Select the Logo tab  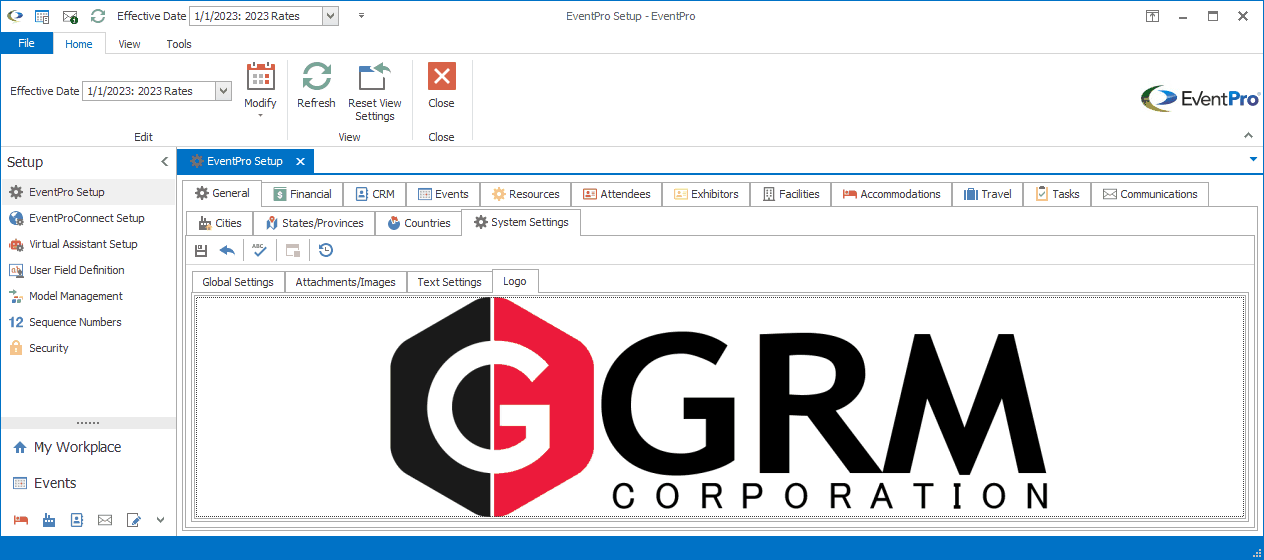515,281
